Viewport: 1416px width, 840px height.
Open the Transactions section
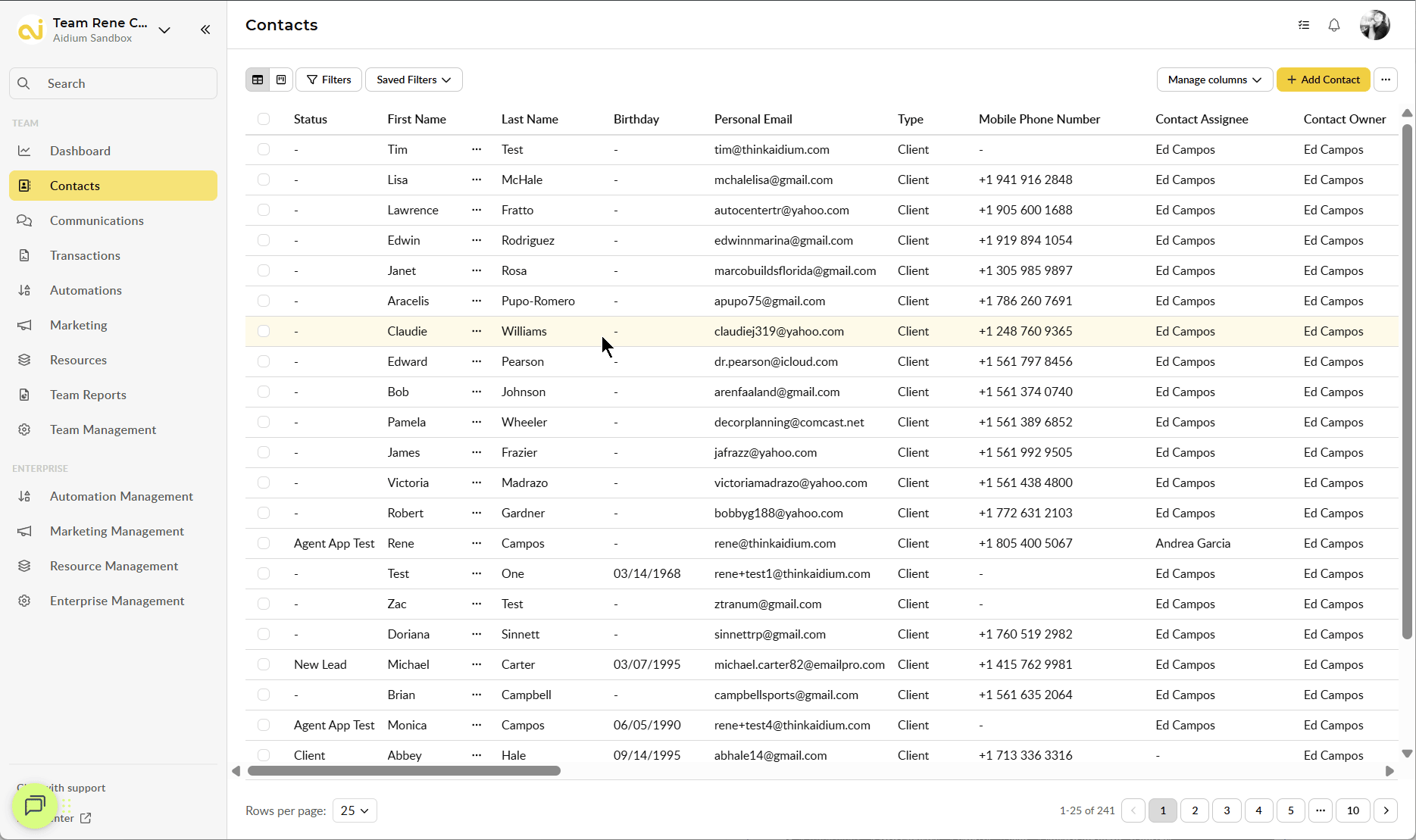click(x=84, y=255)
